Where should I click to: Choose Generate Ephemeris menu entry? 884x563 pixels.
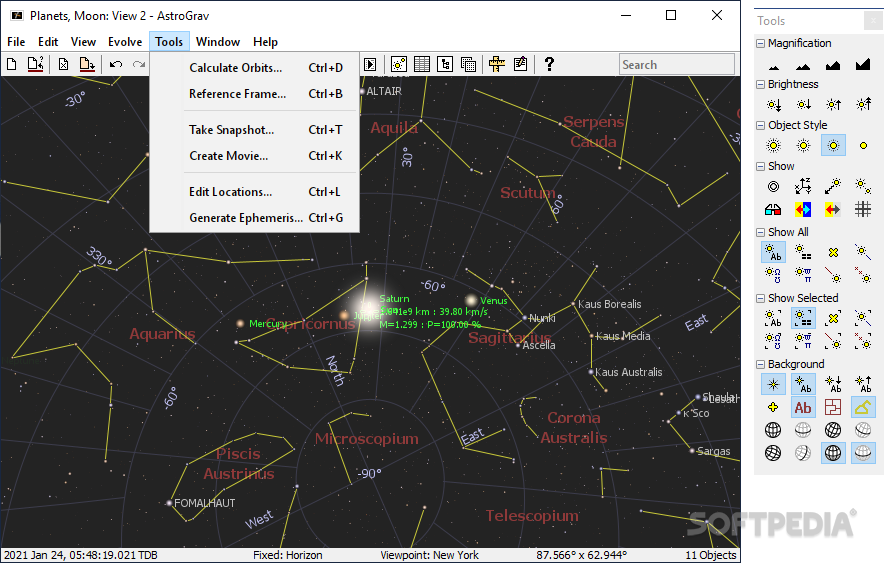coord(254,218)
